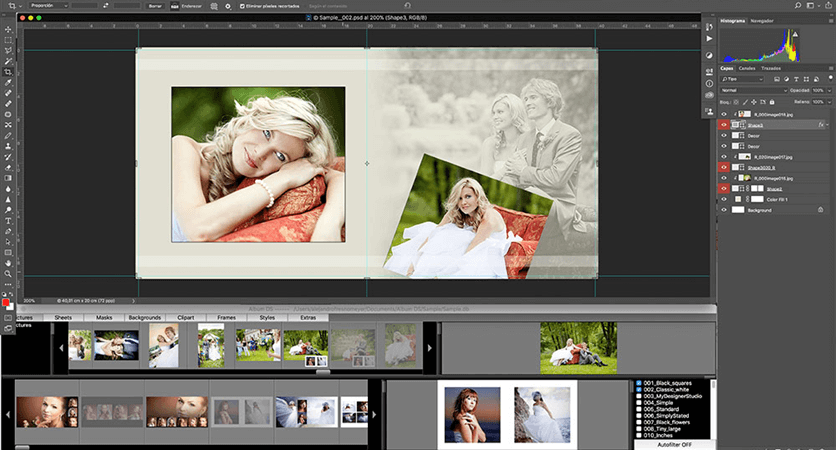
Task: Open the Backgrounds tab
Action: 144,317
